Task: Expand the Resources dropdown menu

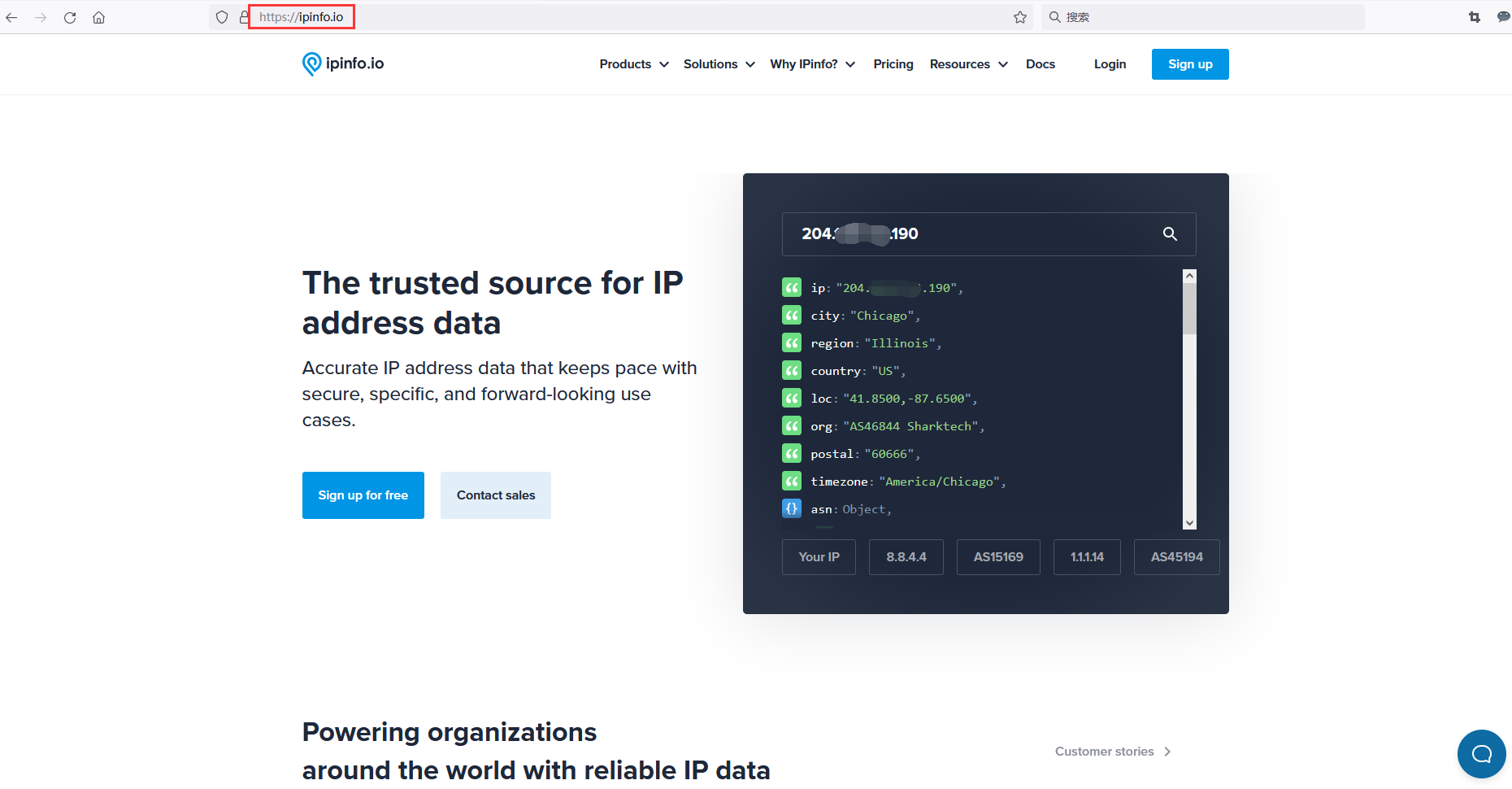Action: 969,64
